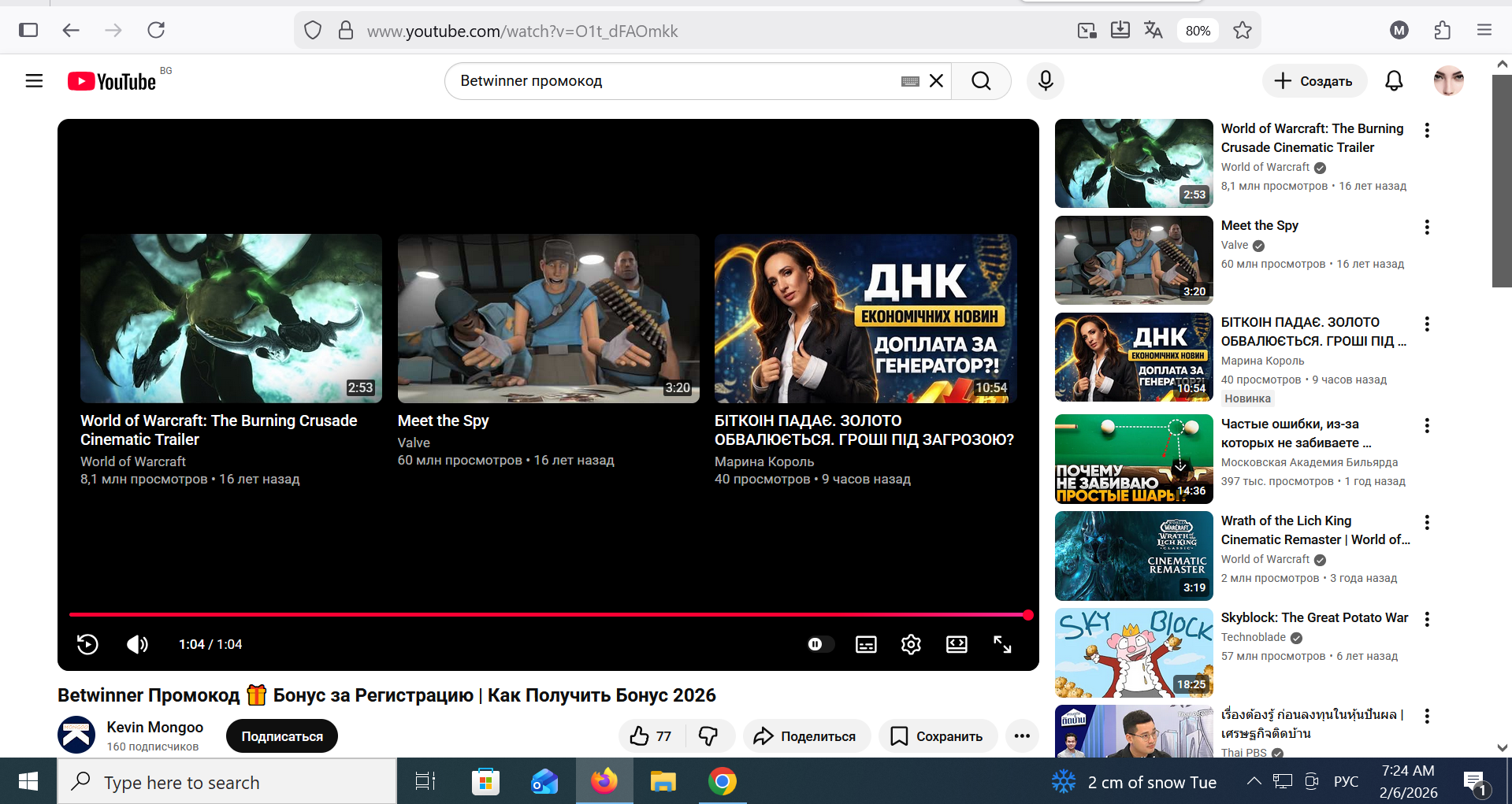Enter fullscreen mode in the player

pos(1002,644)
